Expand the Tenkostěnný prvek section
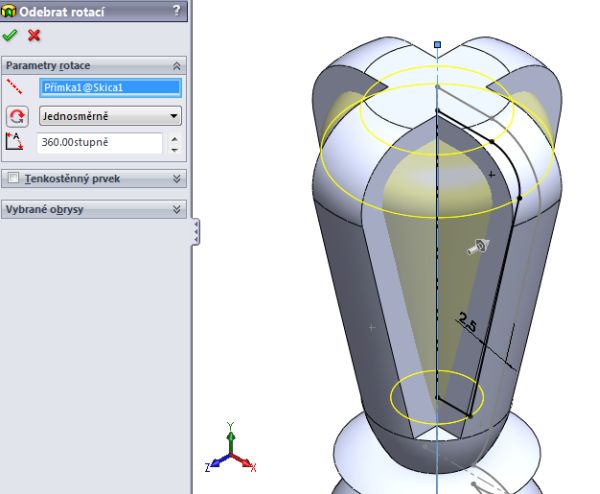Viewport: 600px width, 494px height. pos(177,179)
